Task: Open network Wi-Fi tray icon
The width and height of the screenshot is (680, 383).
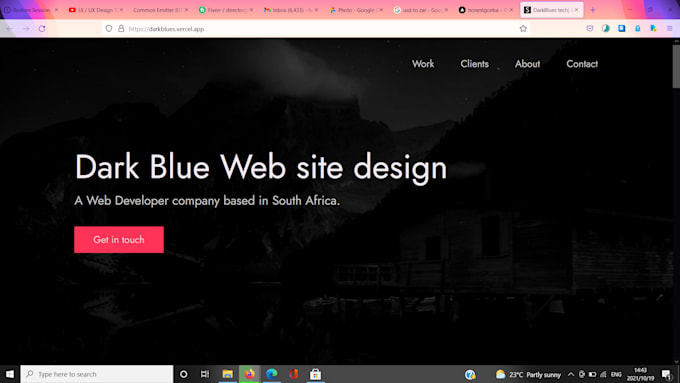Action: (x=603, y=374)
